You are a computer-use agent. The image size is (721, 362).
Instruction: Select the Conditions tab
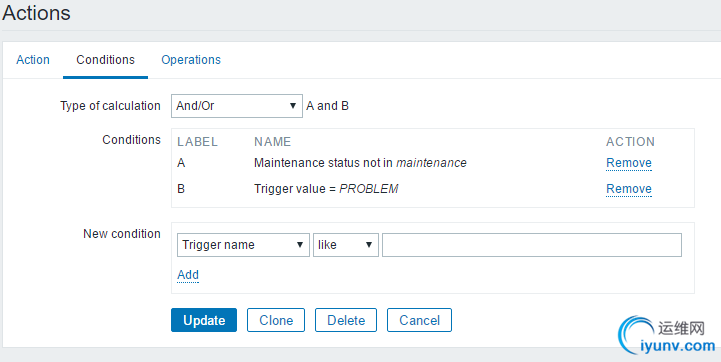tap(105, 60)
